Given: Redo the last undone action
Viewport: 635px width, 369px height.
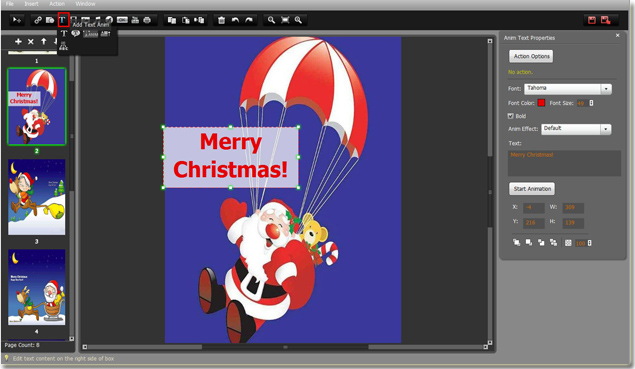Looking at the screenshot, I should [x=249, y=20].
